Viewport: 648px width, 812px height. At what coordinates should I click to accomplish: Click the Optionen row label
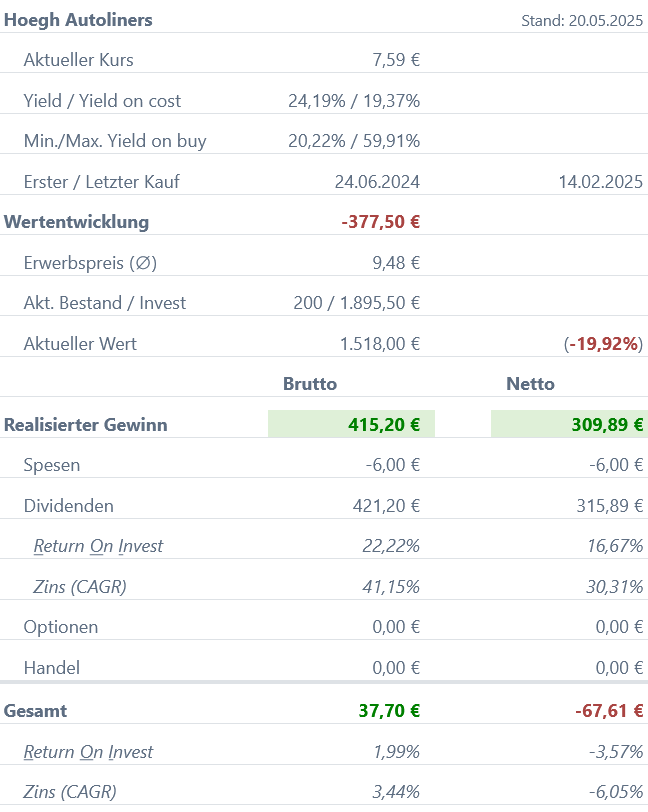pyautogui.click(x=61, y=627)
